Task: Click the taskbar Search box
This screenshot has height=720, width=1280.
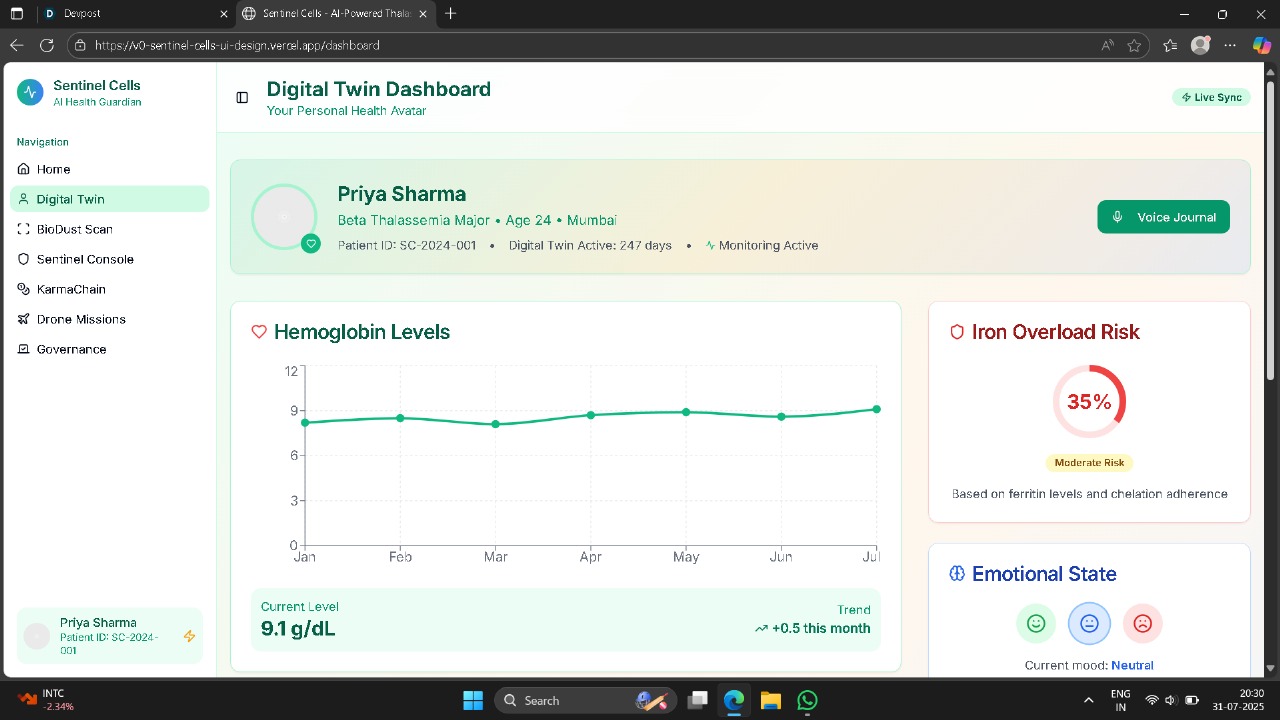Action: pos(585,700)
